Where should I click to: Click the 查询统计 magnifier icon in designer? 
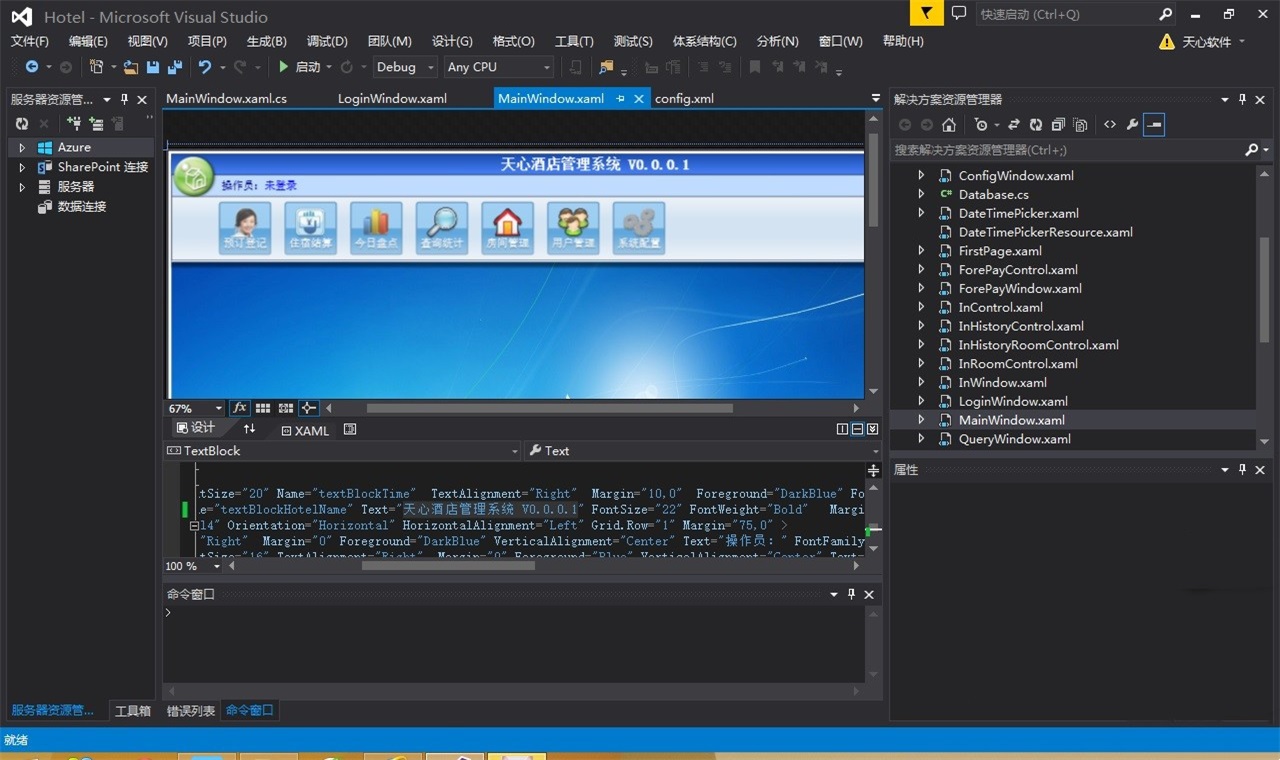442,228
